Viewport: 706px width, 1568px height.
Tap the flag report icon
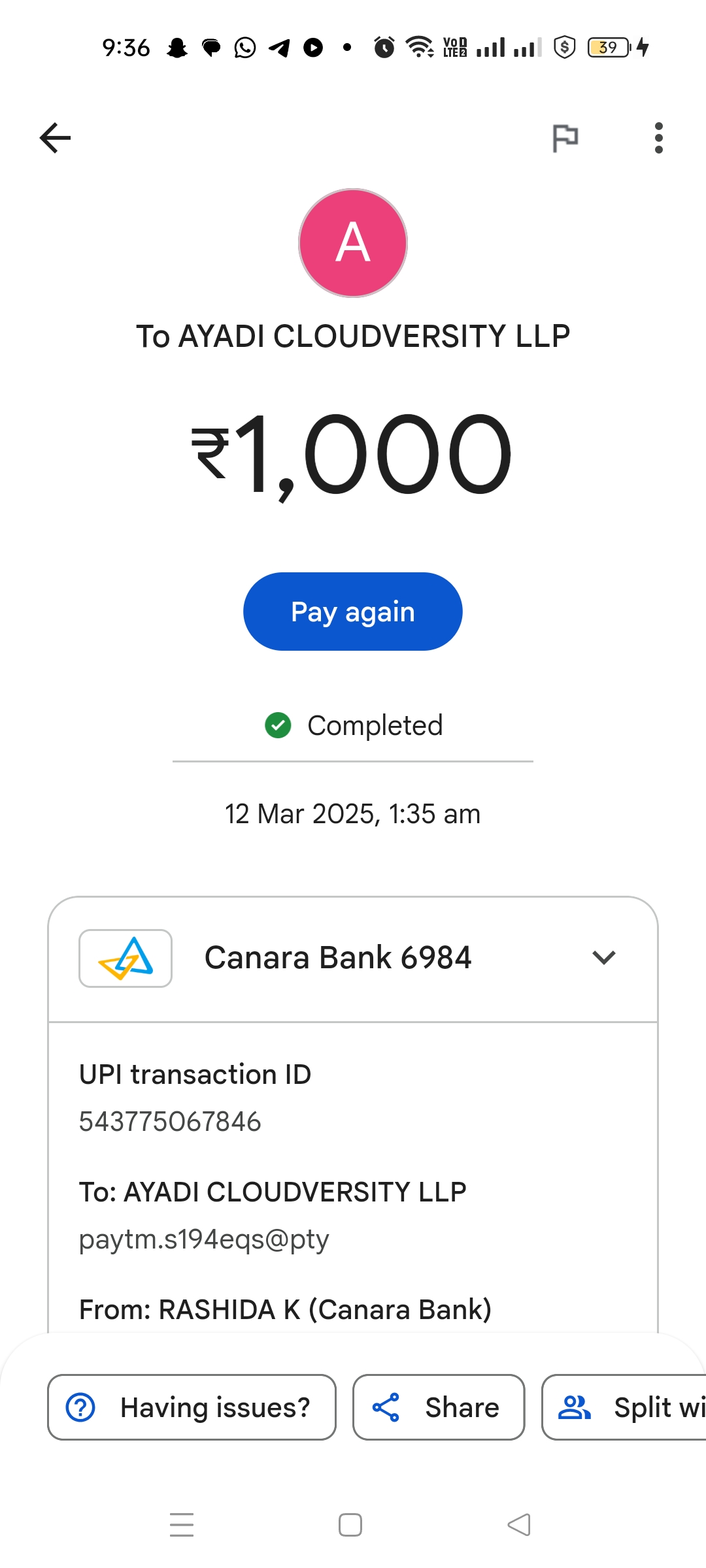pos(565,138)
